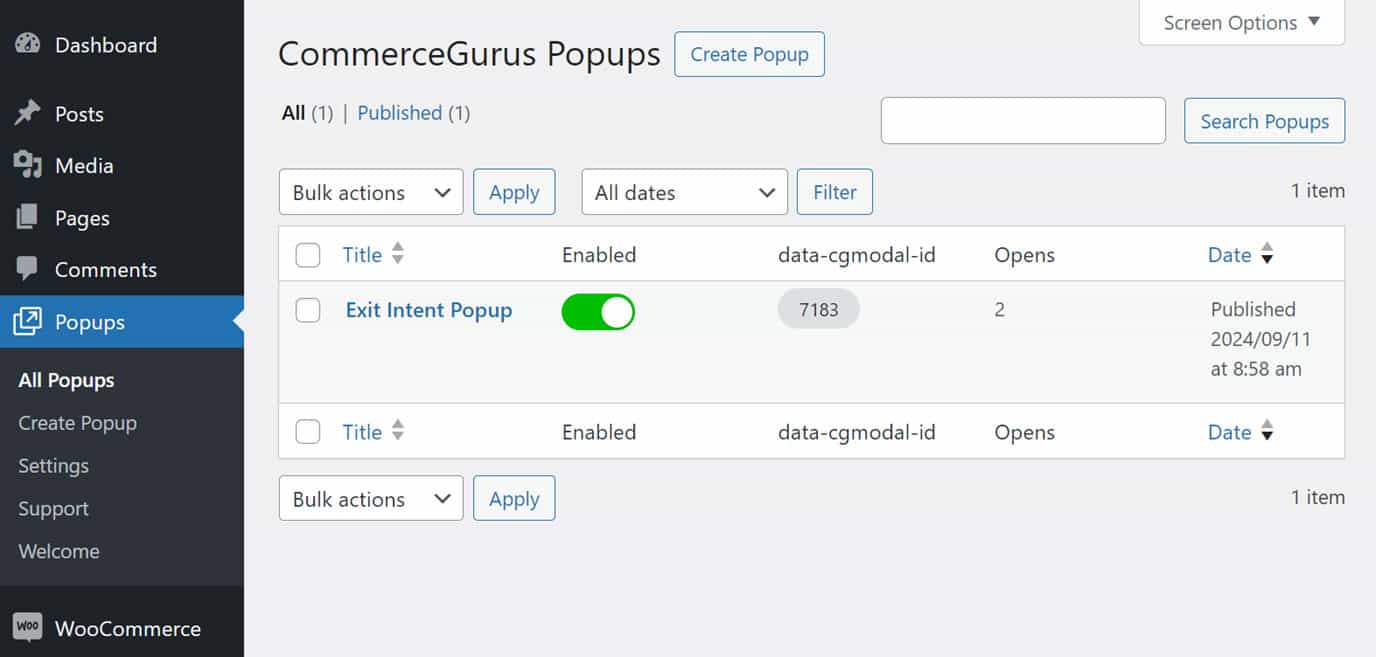Click the Media library icon
Image resolution: width=1376 pixels, height=657 pixels.
[x=28, y=165]
